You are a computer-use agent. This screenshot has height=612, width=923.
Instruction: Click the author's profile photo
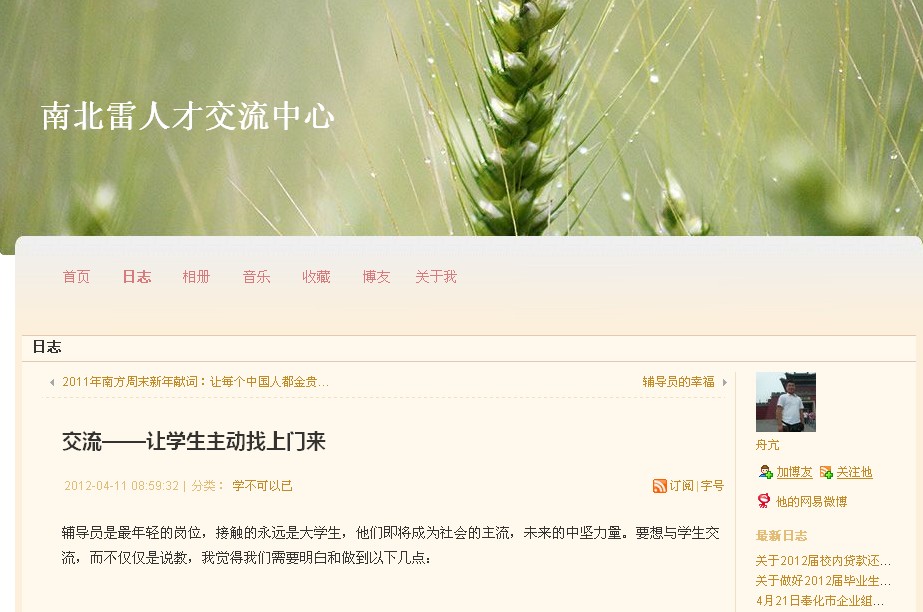[x=786, y=402]
